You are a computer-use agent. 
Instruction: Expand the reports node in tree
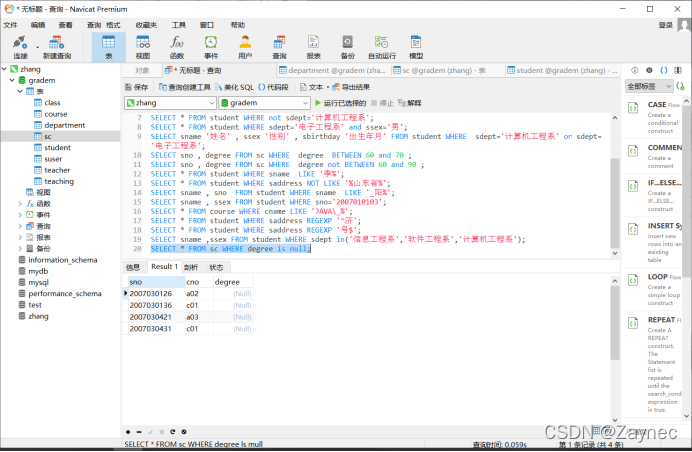(x=20, y=237)
